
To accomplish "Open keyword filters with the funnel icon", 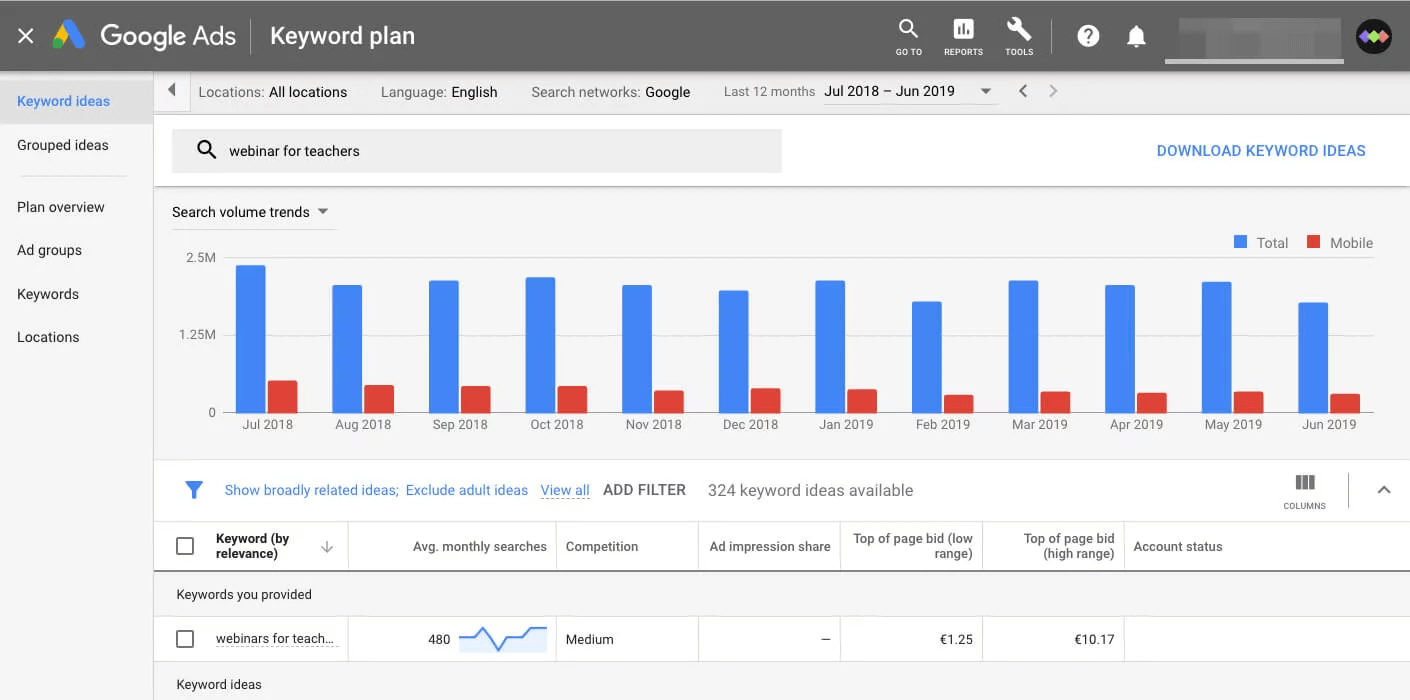I will (194, 490).
